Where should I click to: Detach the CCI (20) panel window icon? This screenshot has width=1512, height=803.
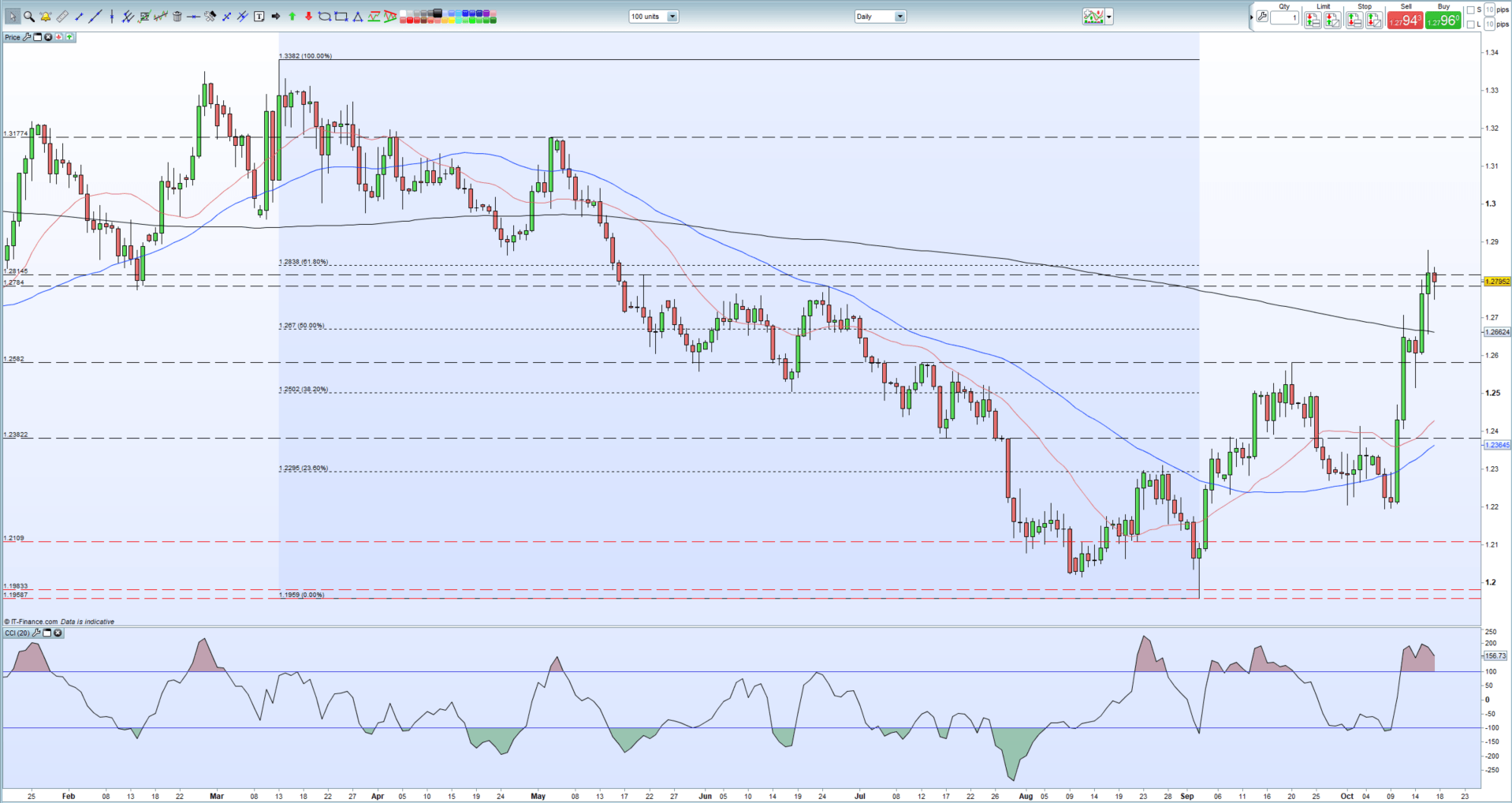(47, 633)
